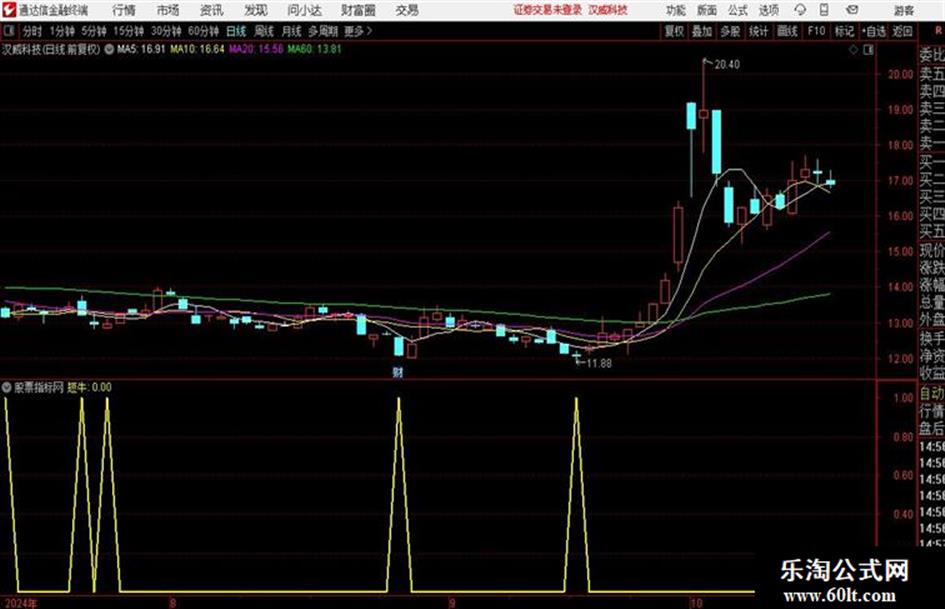Screen dimensions: 945x609
Task: Expand the 更多 period options
Action: 358,31
